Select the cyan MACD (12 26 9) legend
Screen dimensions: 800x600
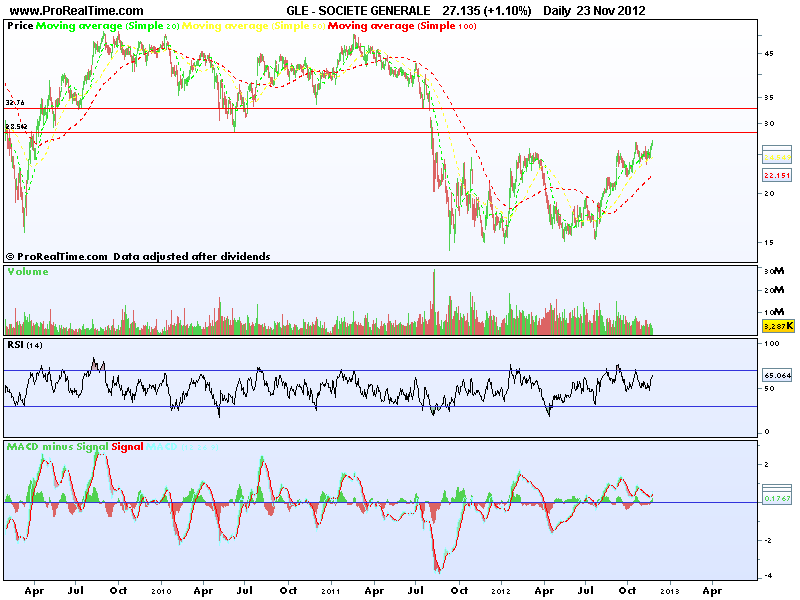182,447
